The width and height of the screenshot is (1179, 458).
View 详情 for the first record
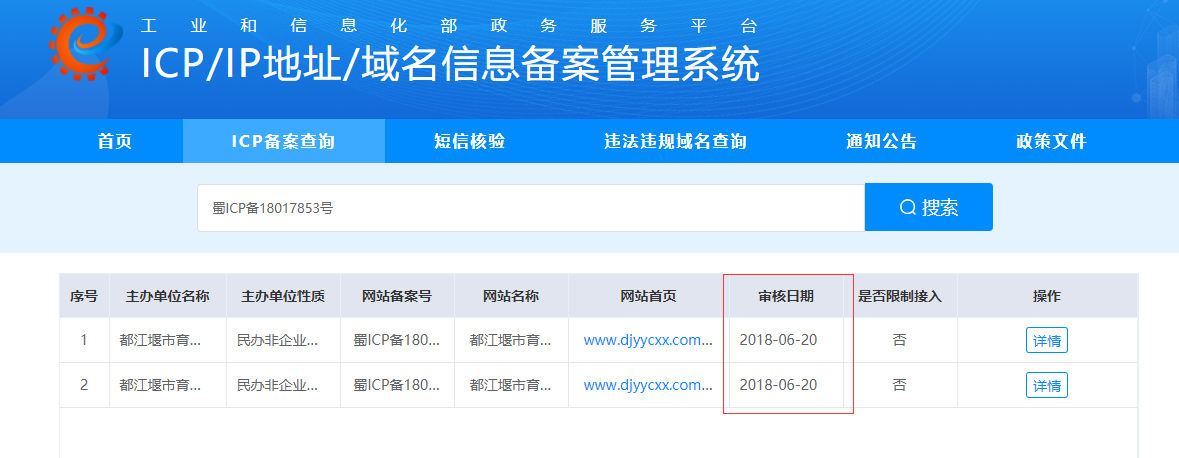[x=1046, y=341]
